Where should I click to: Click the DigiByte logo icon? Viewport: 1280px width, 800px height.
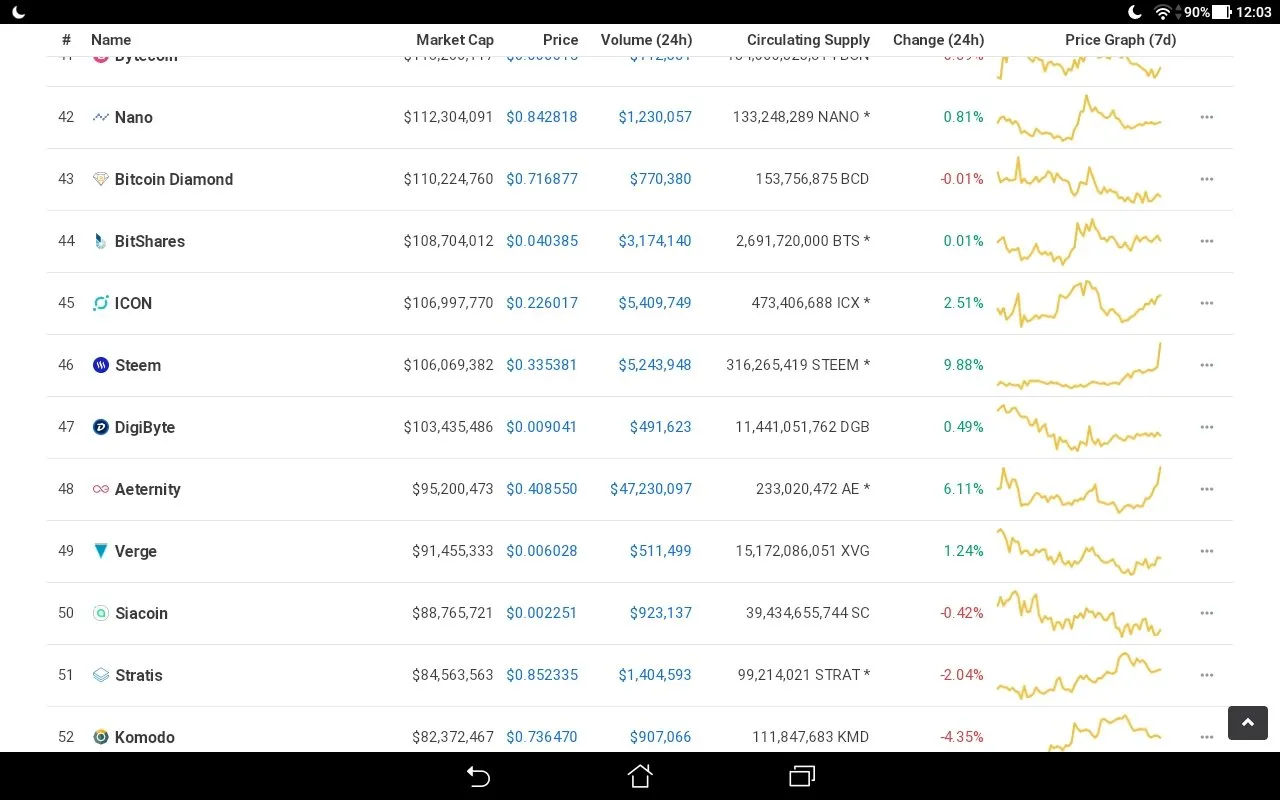pos(100,427)
